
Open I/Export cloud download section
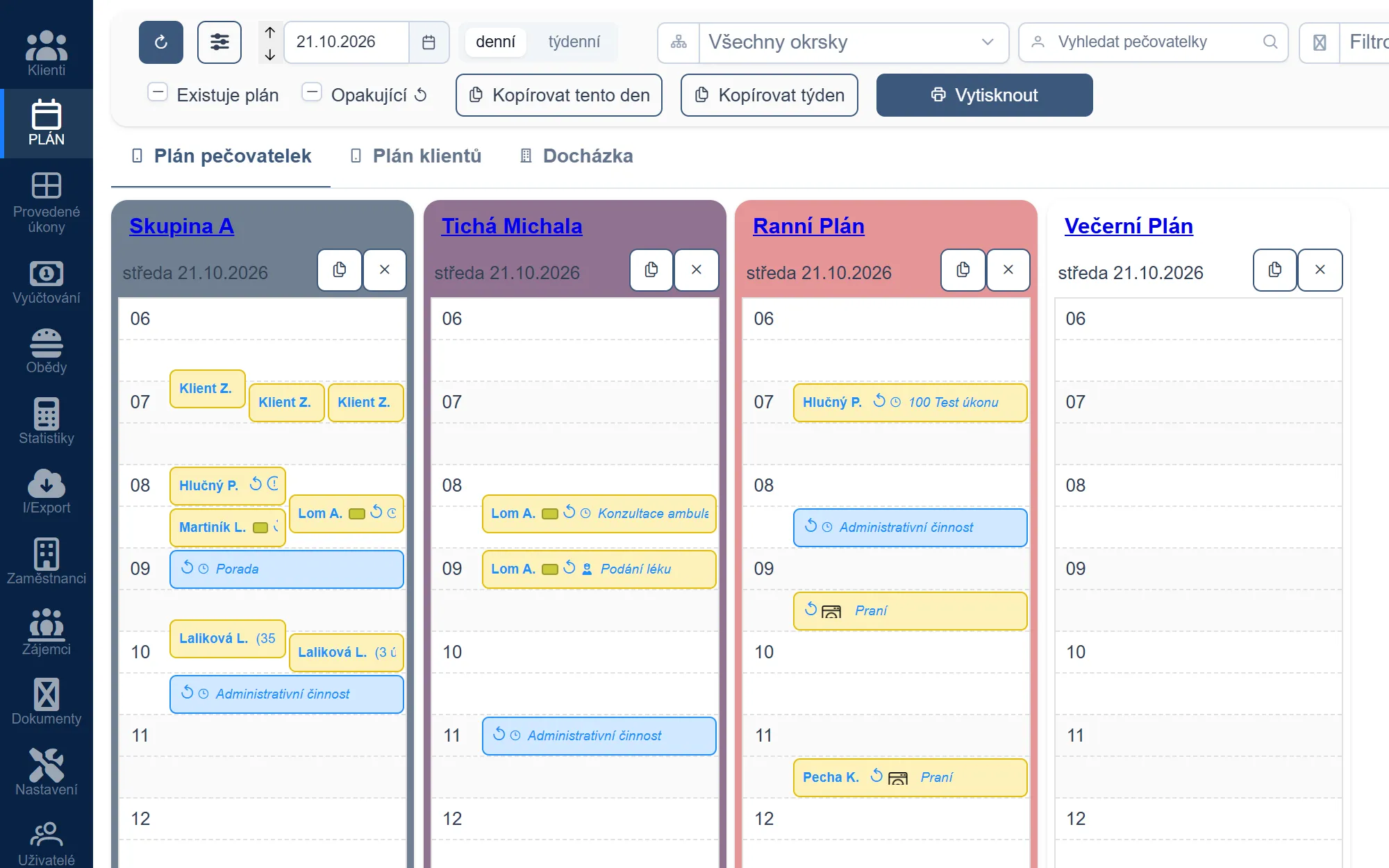(x=46, y=492)
